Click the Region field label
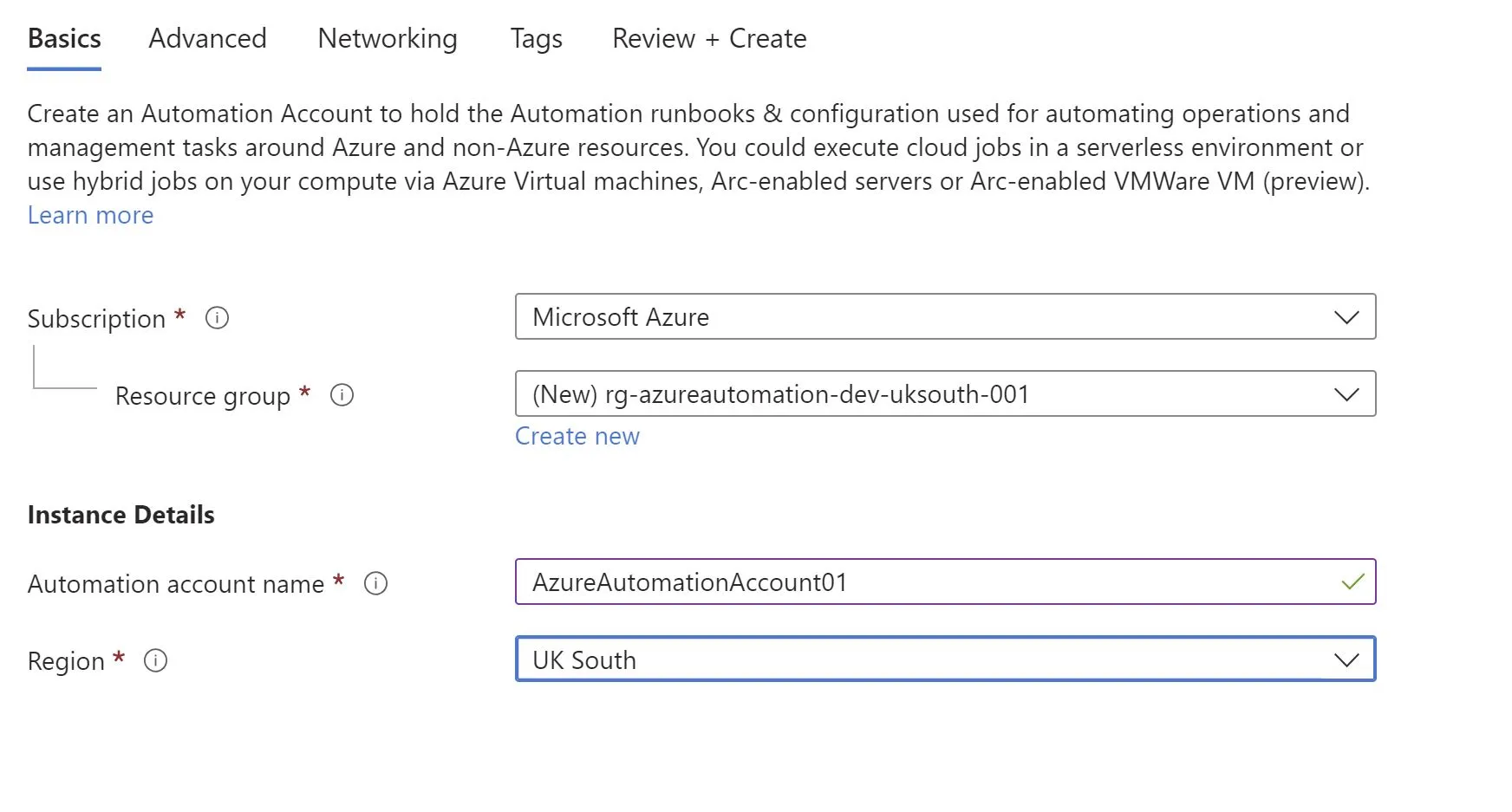The image size is (1512, 812). pos(66,661)
